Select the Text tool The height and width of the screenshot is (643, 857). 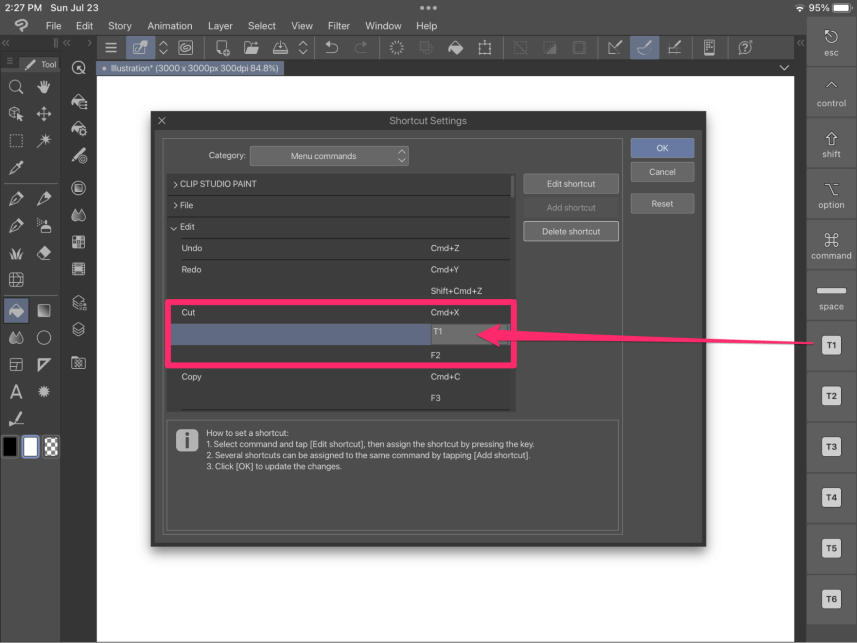[x=16, y=391]
